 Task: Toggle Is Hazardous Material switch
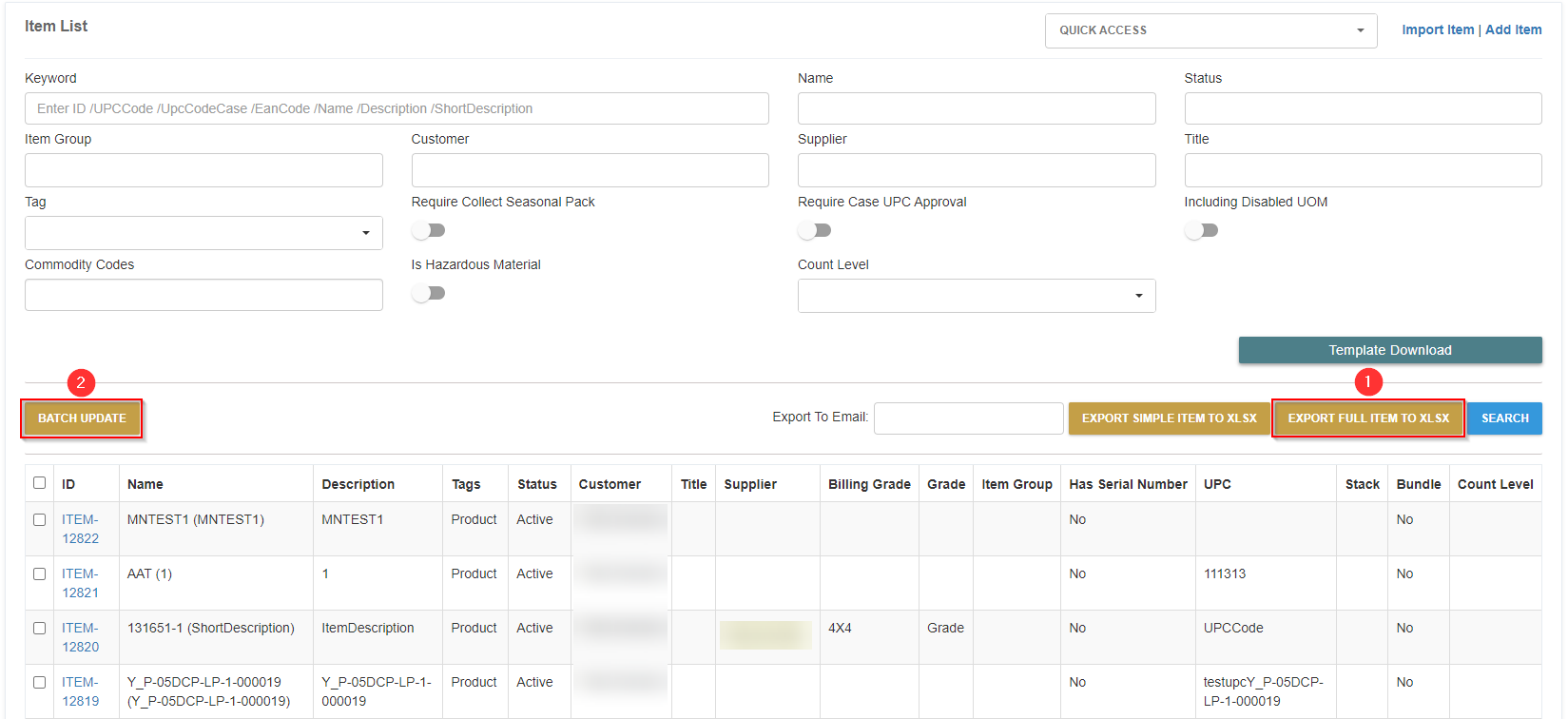[429, 293]
